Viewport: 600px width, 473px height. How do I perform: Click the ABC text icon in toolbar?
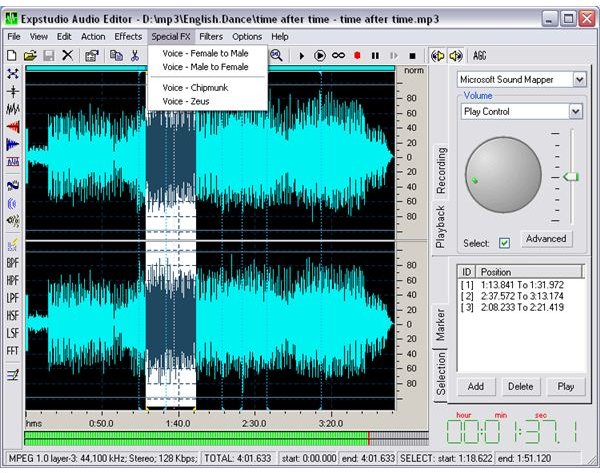click(479, 56)
